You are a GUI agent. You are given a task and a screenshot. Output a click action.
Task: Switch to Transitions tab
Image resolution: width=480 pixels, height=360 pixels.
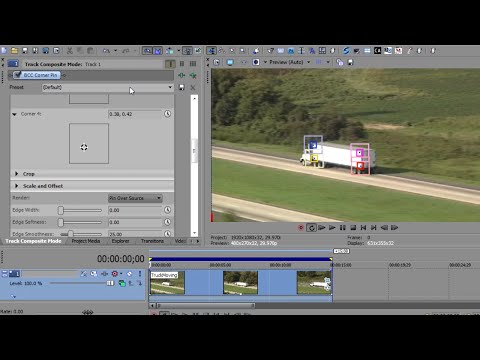[152, 241]
